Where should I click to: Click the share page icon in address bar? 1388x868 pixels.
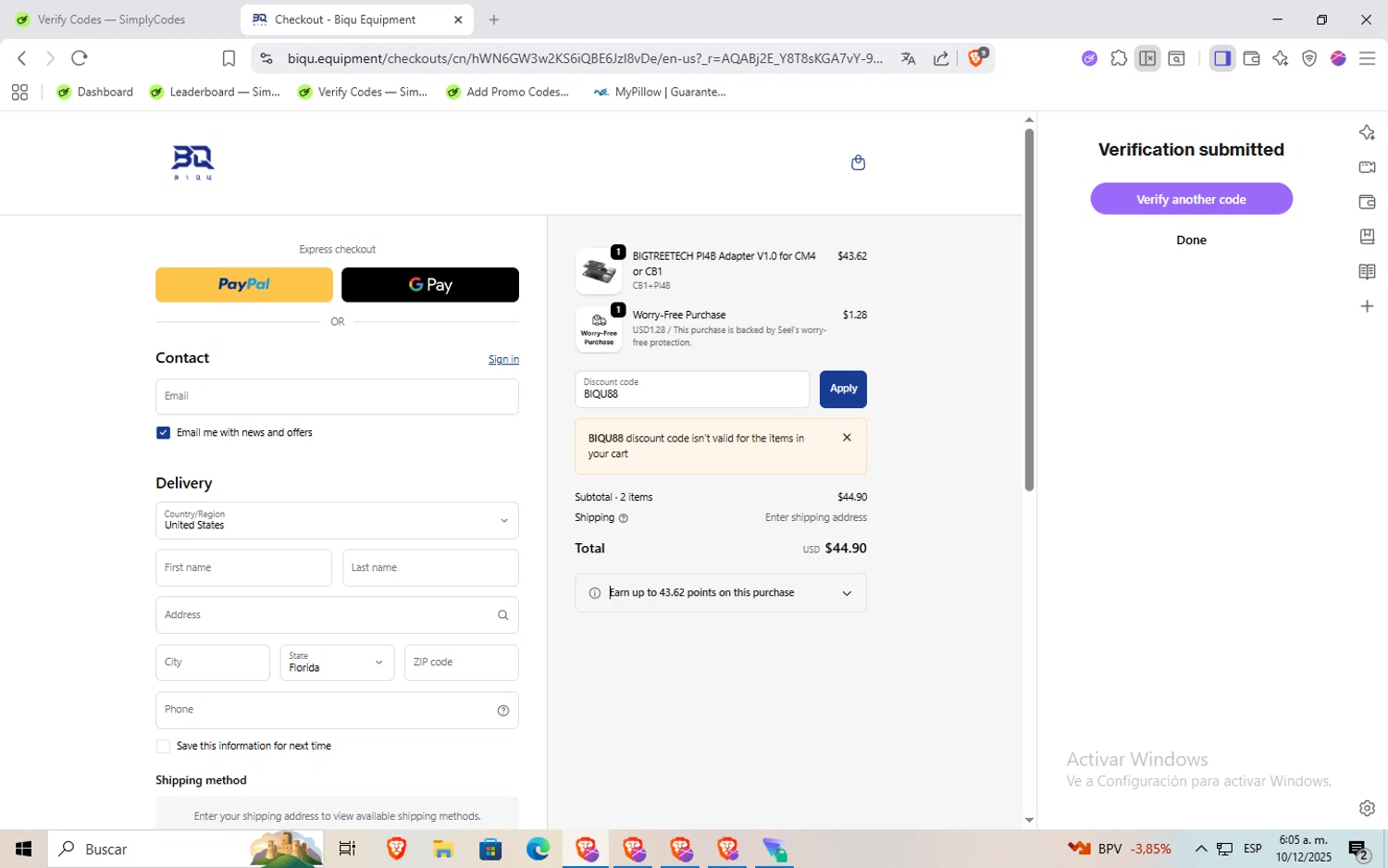point(941,58)
